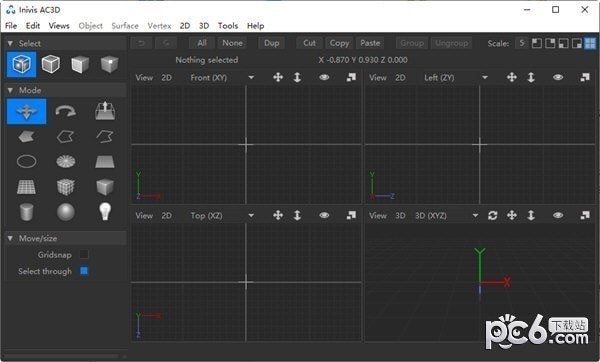Open the Front (XY) view dropdown
The width and height of the screenshot is (600, 362).
point(251,77)
